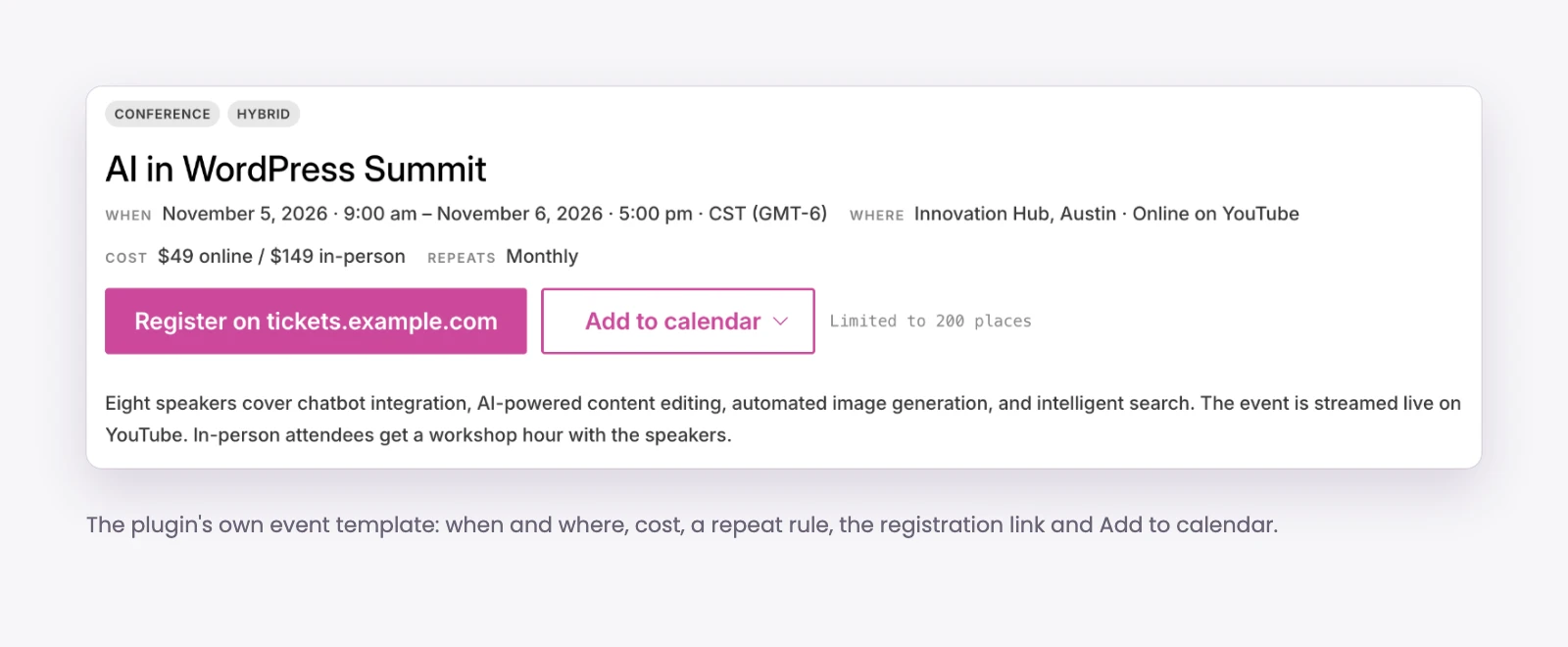Click the CONFERENCE tag badge
The height and width of the screenshot is (647, 1568).
pos(163,114)
